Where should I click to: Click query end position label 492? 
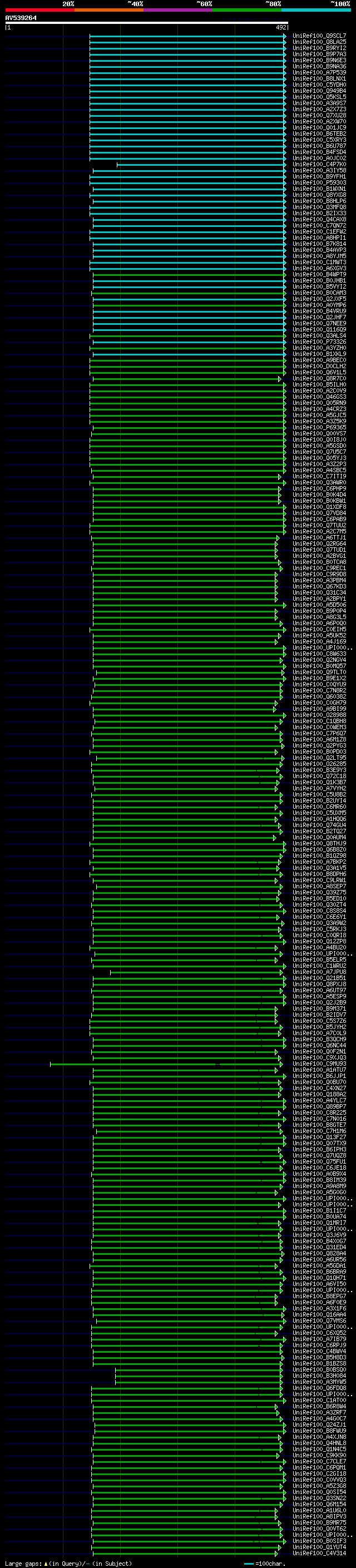(x=281, y=27)
